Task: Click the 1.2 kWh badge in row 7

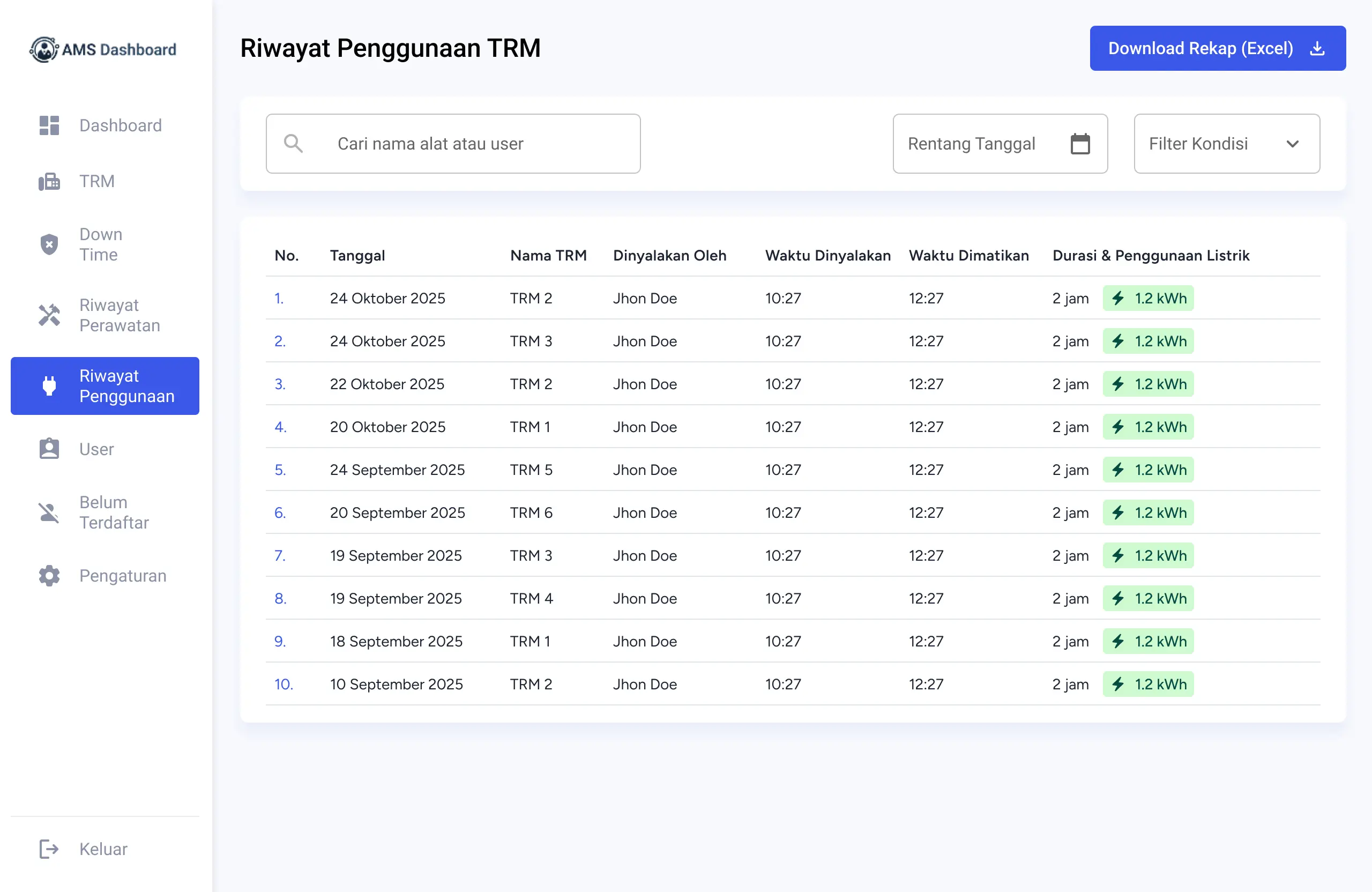Action: [1148, 555]
